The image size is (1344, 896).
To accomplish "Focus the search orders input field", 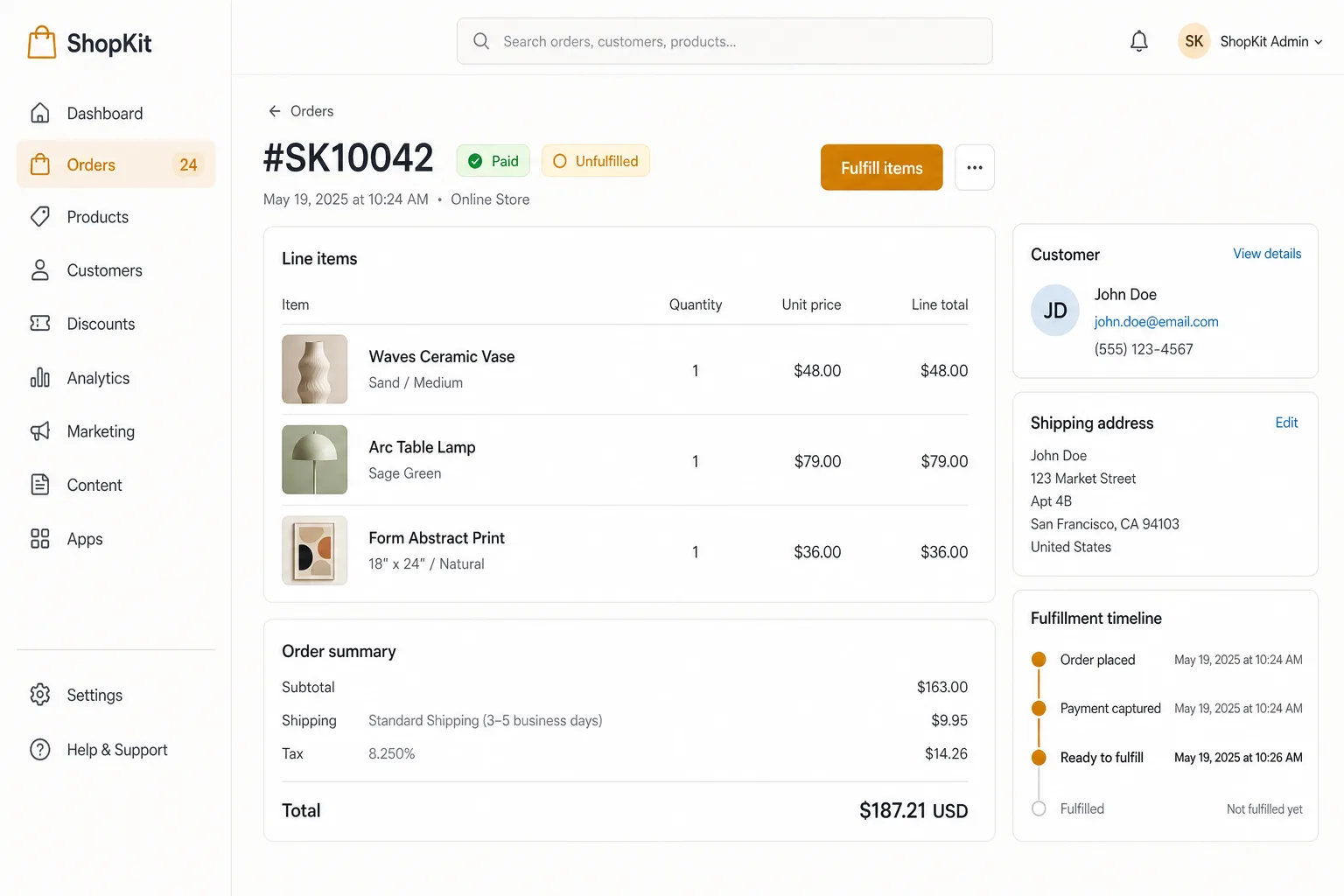I will (724, 41).
